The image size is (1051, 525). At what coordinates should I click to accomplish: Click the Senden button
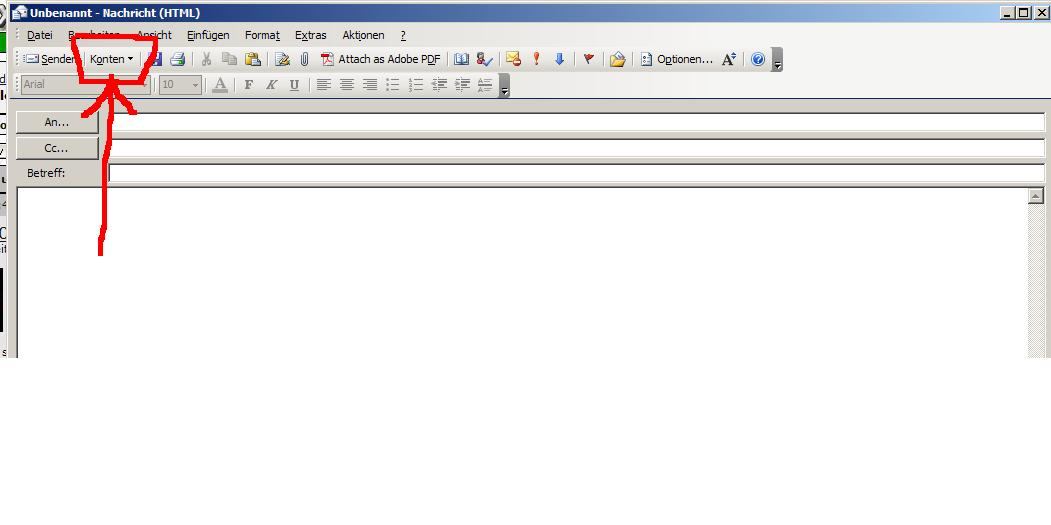tap(49, 59)
